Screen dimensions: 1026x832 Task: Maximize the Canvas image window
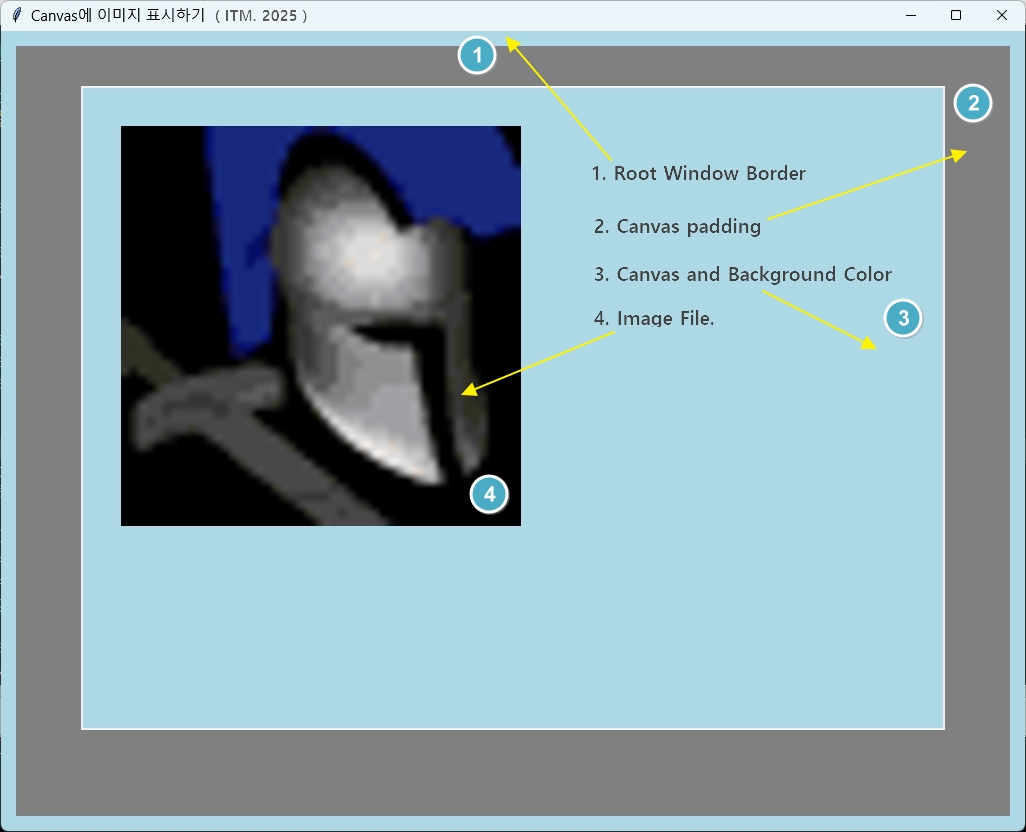tap(956, 15)
